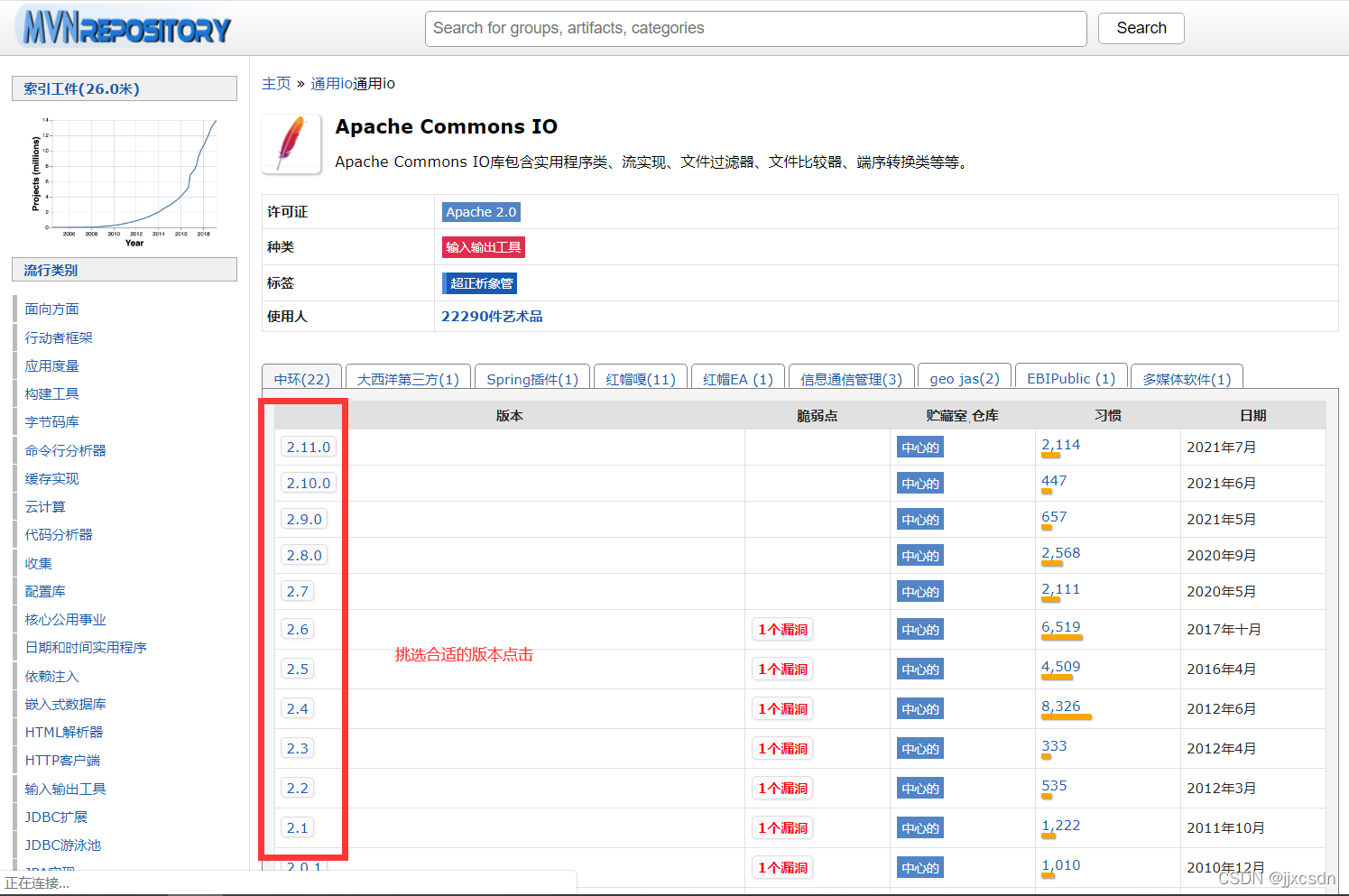The width and height of the screenshot is (1349, 896).
Task: Click the Apache 2.0 license badge
Action: pyautogui.click(x=481, y=212)
